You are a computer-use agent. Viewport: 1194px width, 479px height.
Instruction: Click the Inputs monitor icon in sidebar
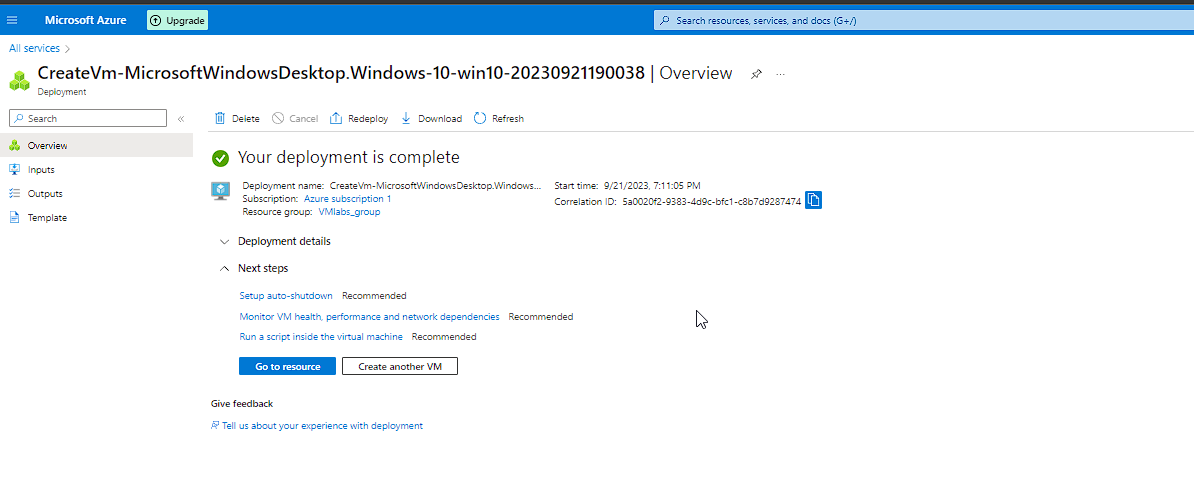pyautogui.click(x=14, y=169)
